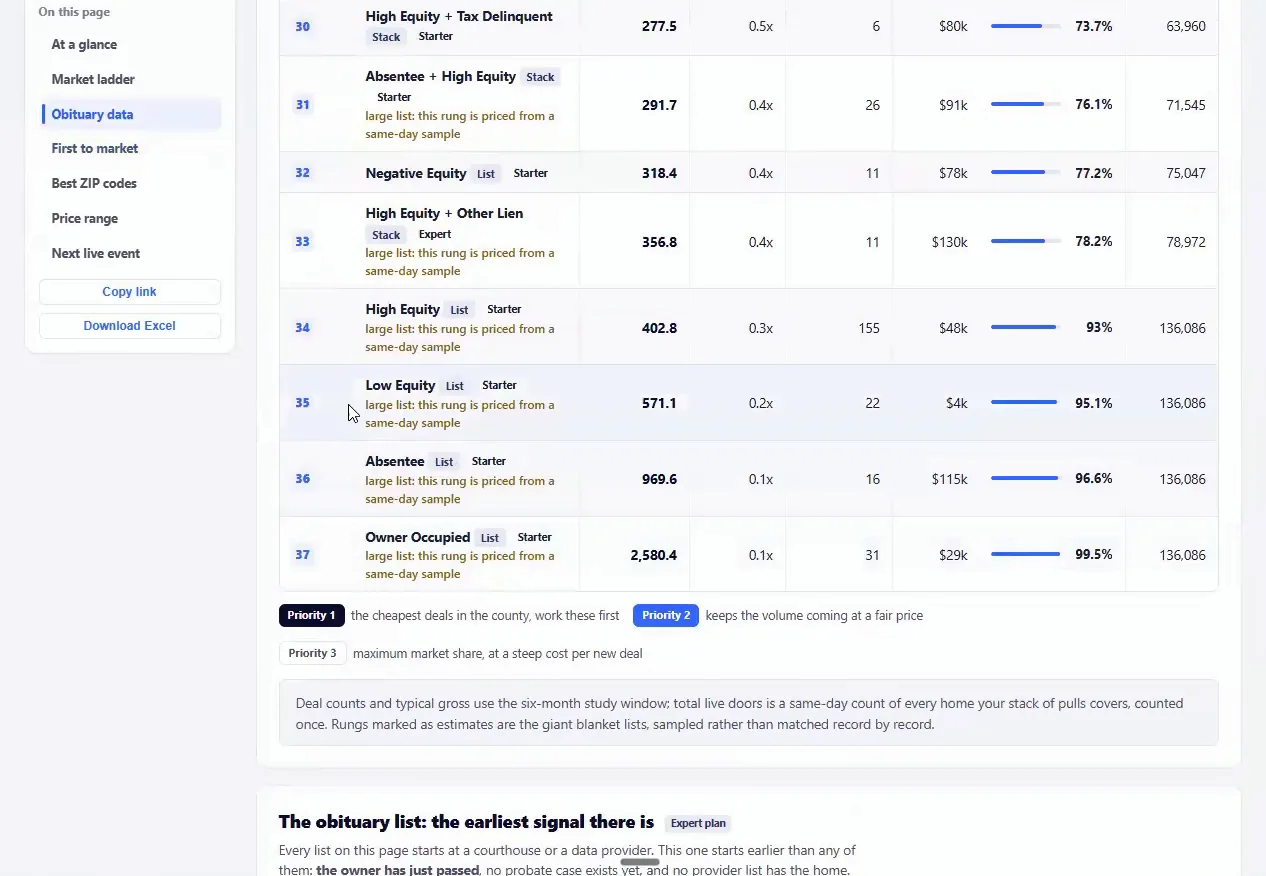Click Negative Equity row title
This screenshot has height=876, width=1266.
(x=416, y=173)
